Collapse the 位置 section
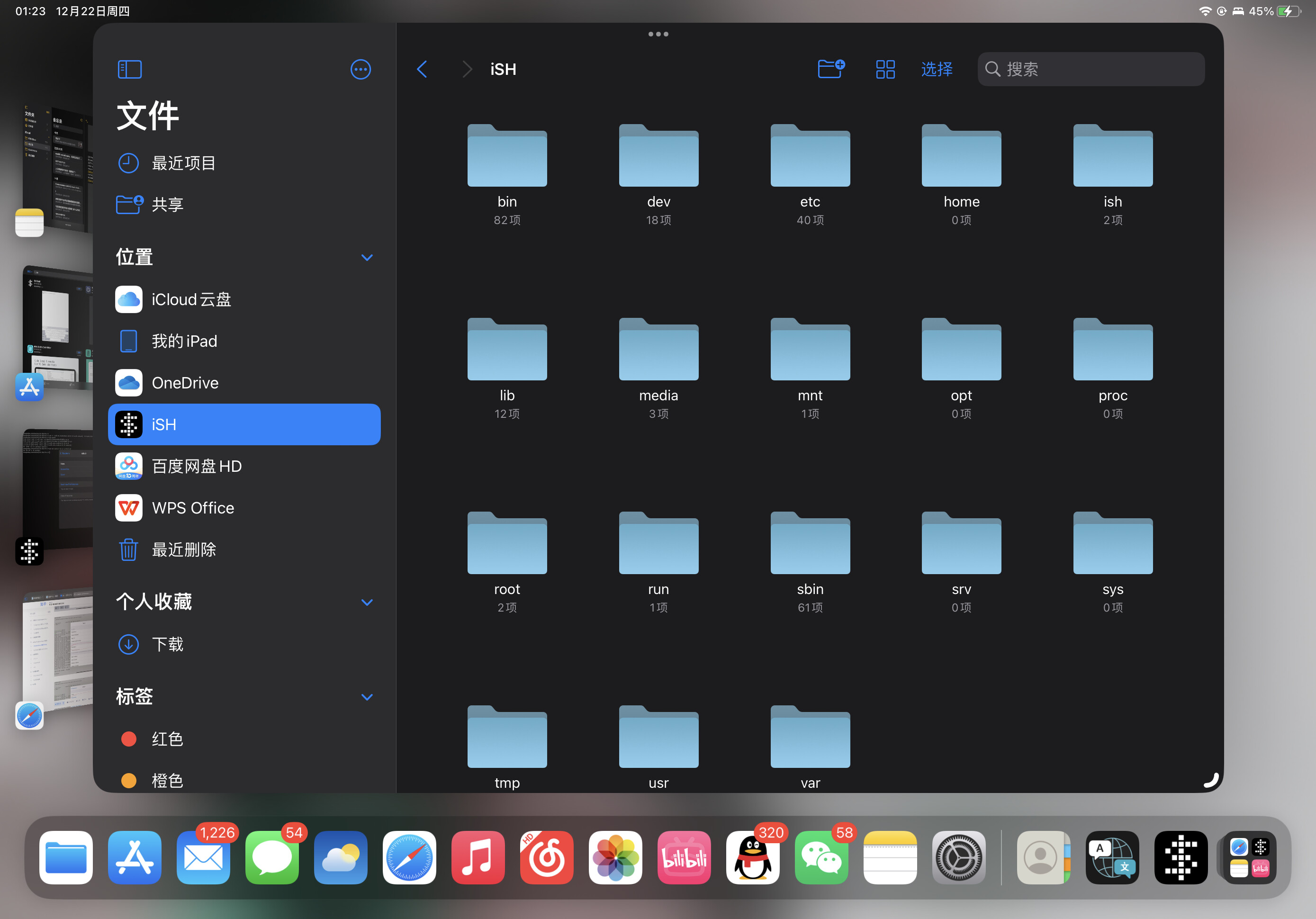Viewport: 1316px width, 919px height. click(367, 257)
